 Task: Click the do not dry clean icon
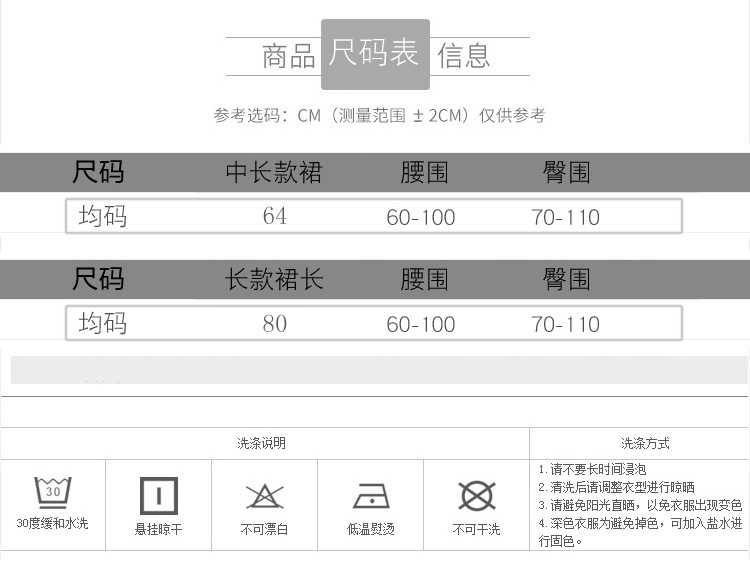[476, 496]
